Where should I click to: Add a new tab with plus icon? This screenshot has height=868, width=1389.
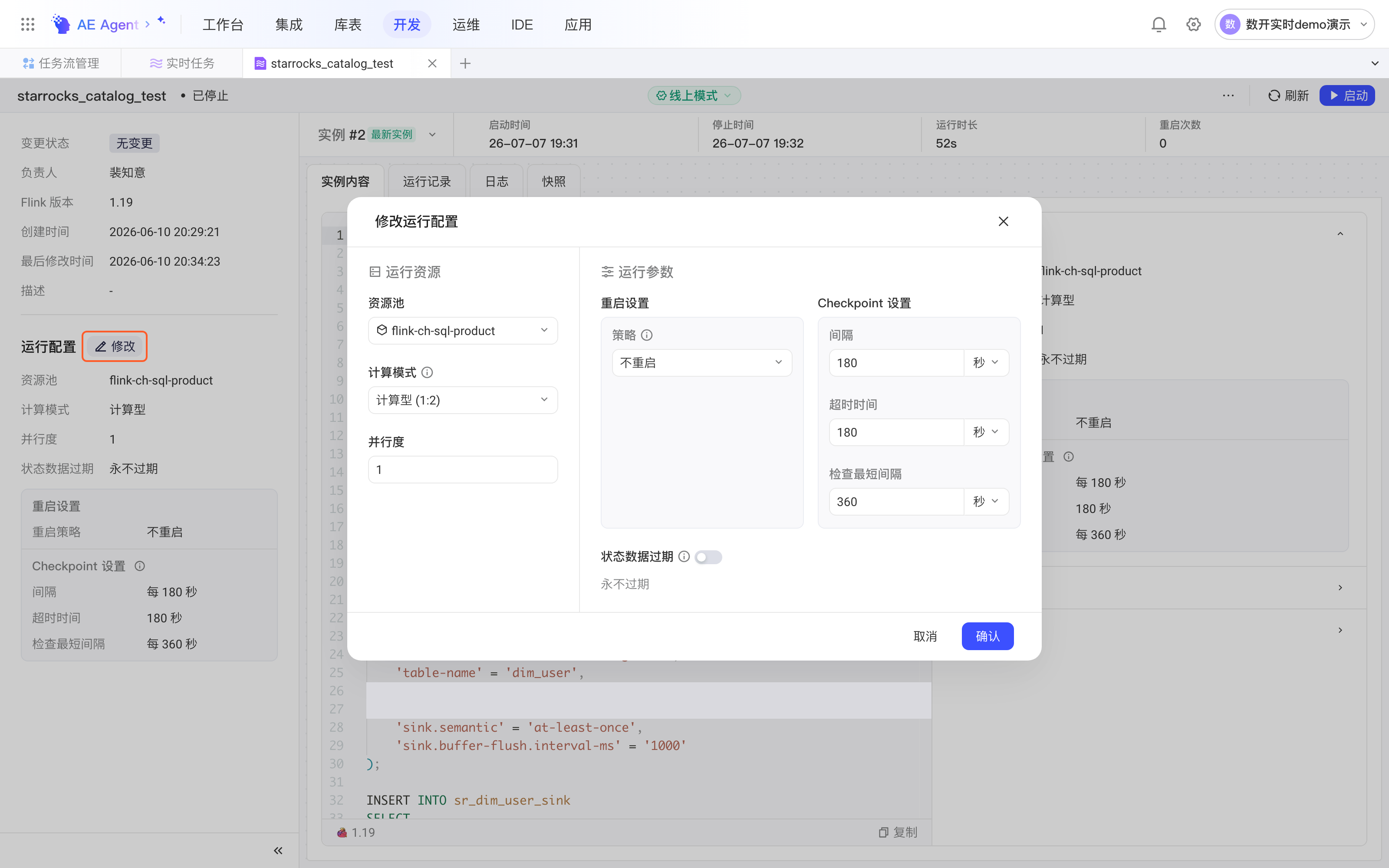point(465,63)
